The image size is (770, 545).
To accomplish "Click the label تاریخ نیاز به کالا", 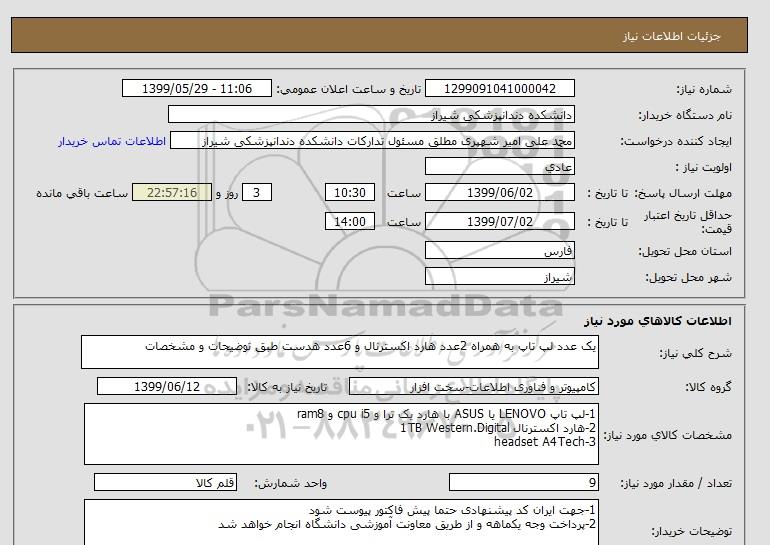I will tap(287, 387).
